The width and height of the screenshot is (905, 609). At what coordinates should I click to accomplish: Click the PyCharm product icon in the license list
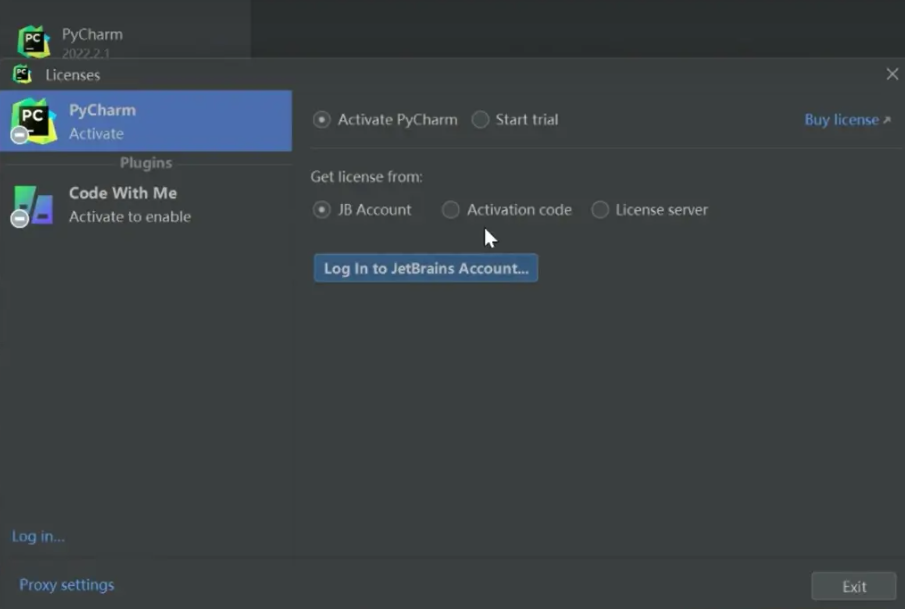pos(34,120)
